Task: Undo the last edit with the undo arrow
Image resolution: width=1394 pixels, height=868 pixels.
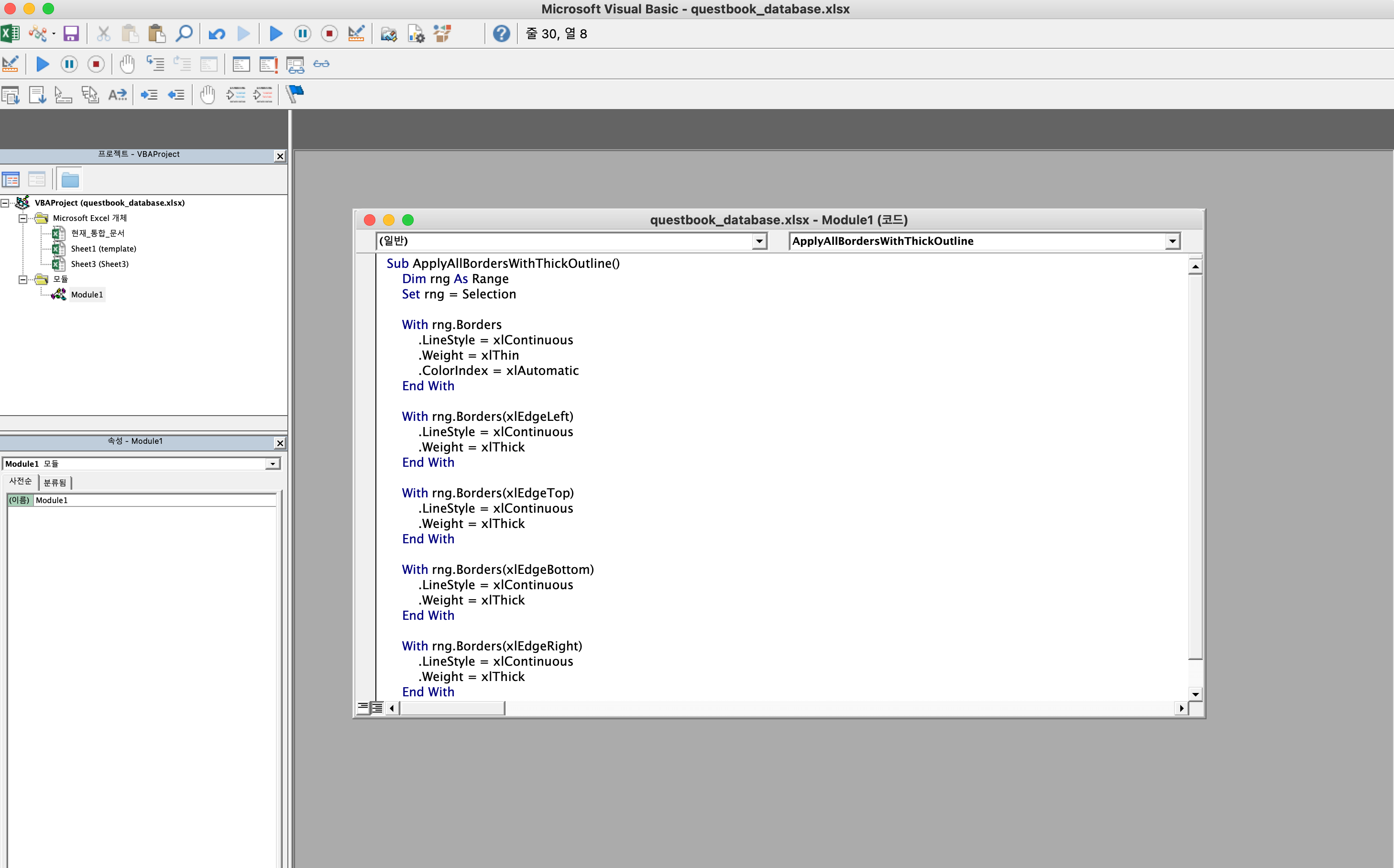Action: (216, 34)
